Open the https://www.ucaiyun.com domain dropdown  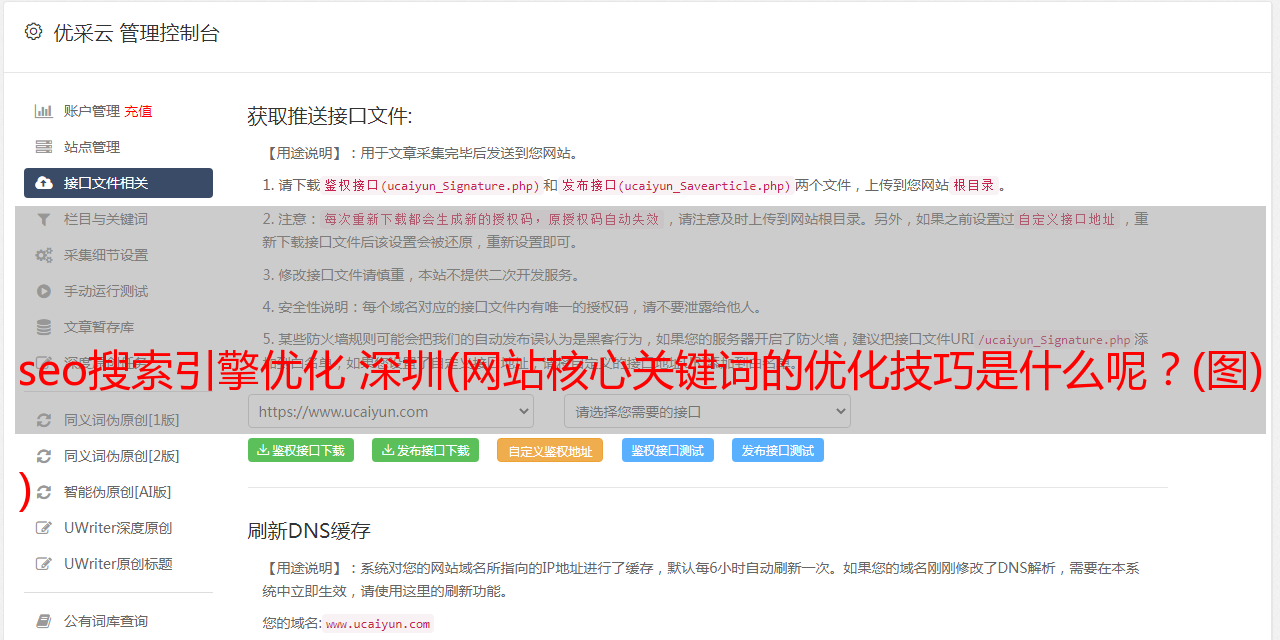391,411
